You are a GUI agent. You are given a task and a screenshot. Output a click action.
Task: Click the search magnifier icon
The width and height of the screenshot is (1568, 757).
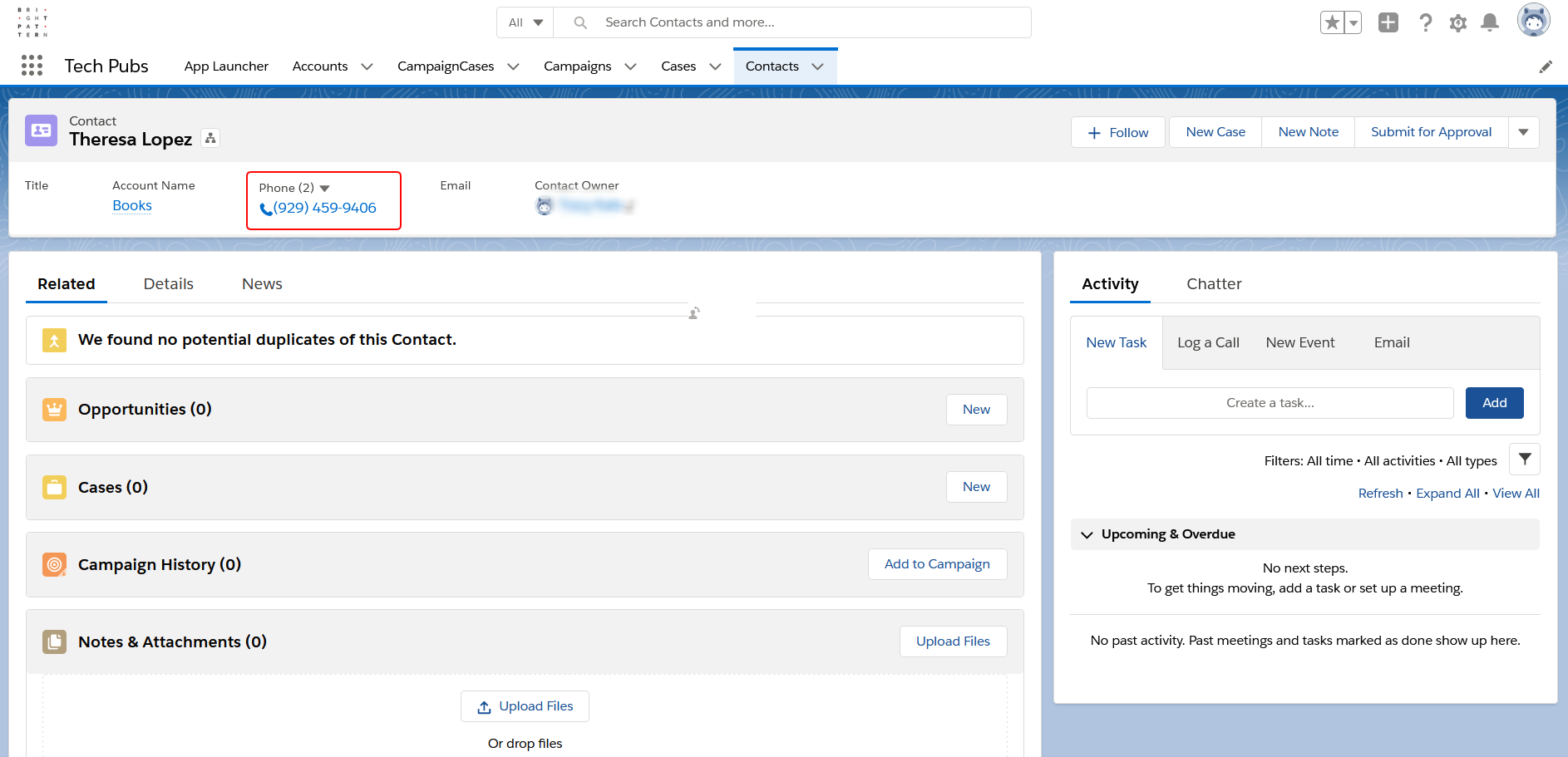click(580, 22)
